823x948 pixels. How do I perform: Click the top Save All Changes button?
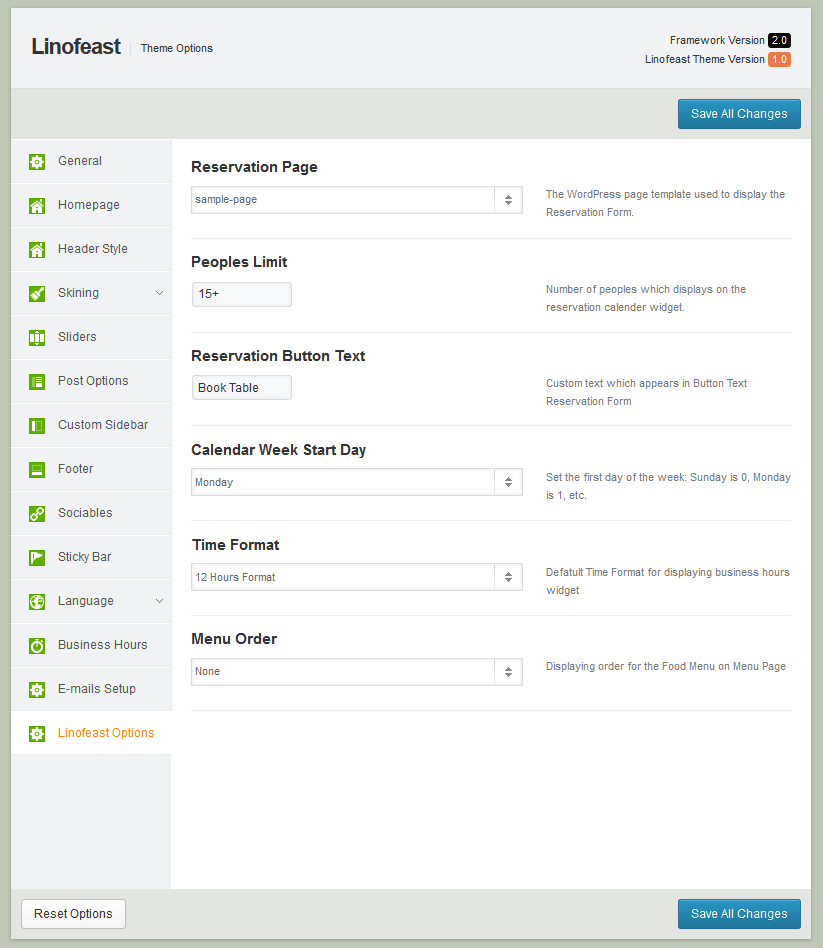coord(739,114)
